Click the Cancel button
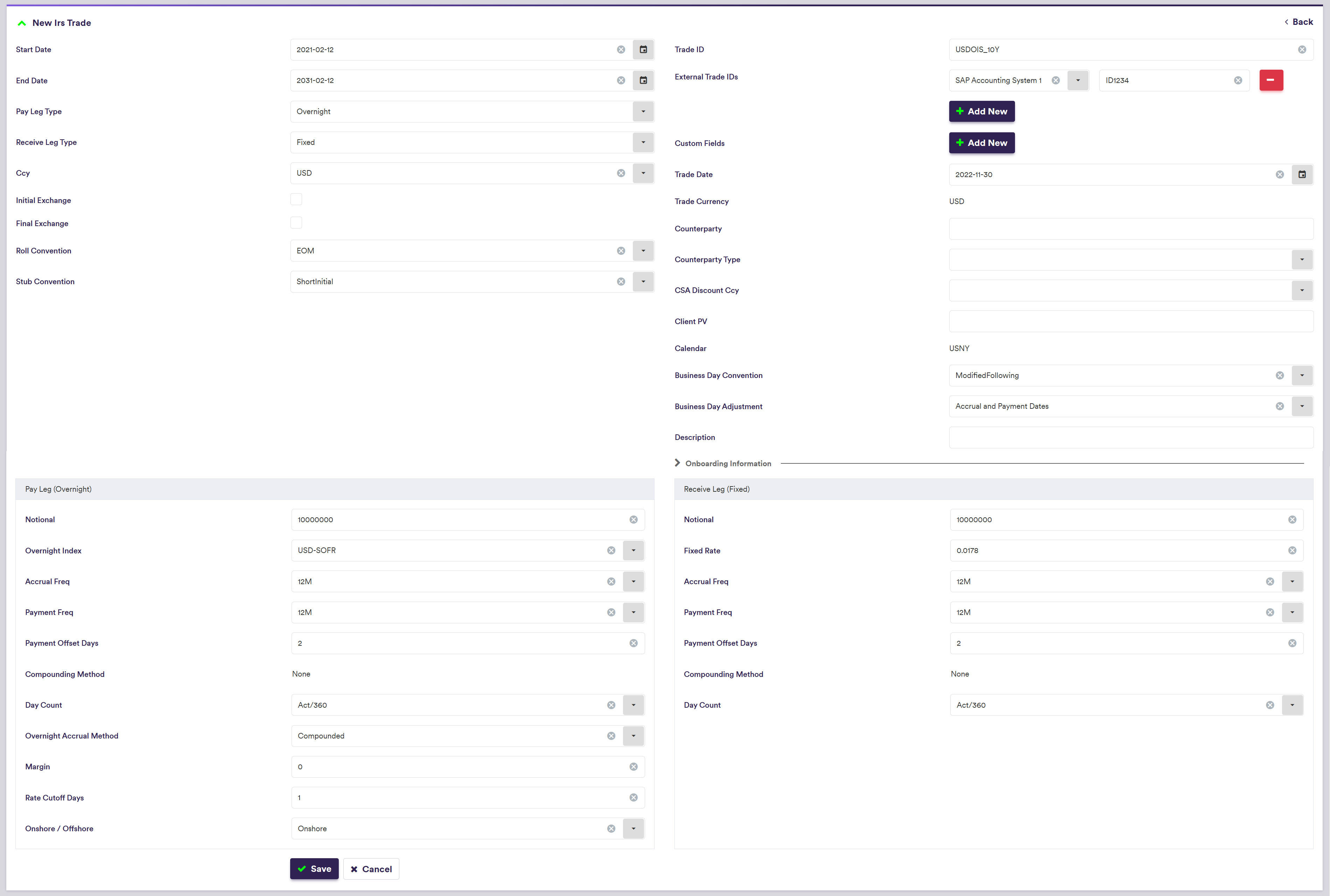 (x=371, y=869)
